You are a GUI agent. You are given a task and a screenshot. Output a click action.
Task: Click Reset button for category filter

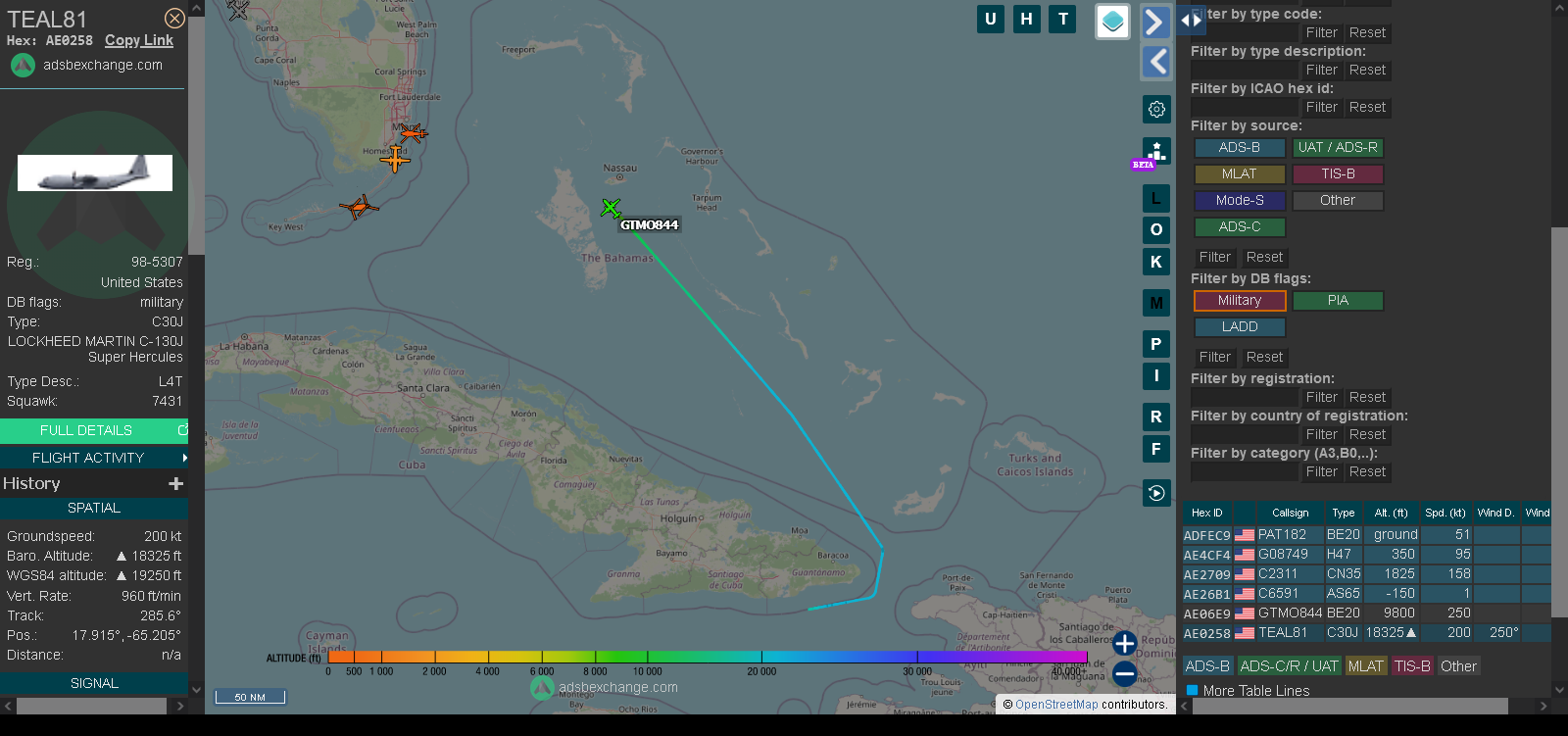tap(1367, 471)
